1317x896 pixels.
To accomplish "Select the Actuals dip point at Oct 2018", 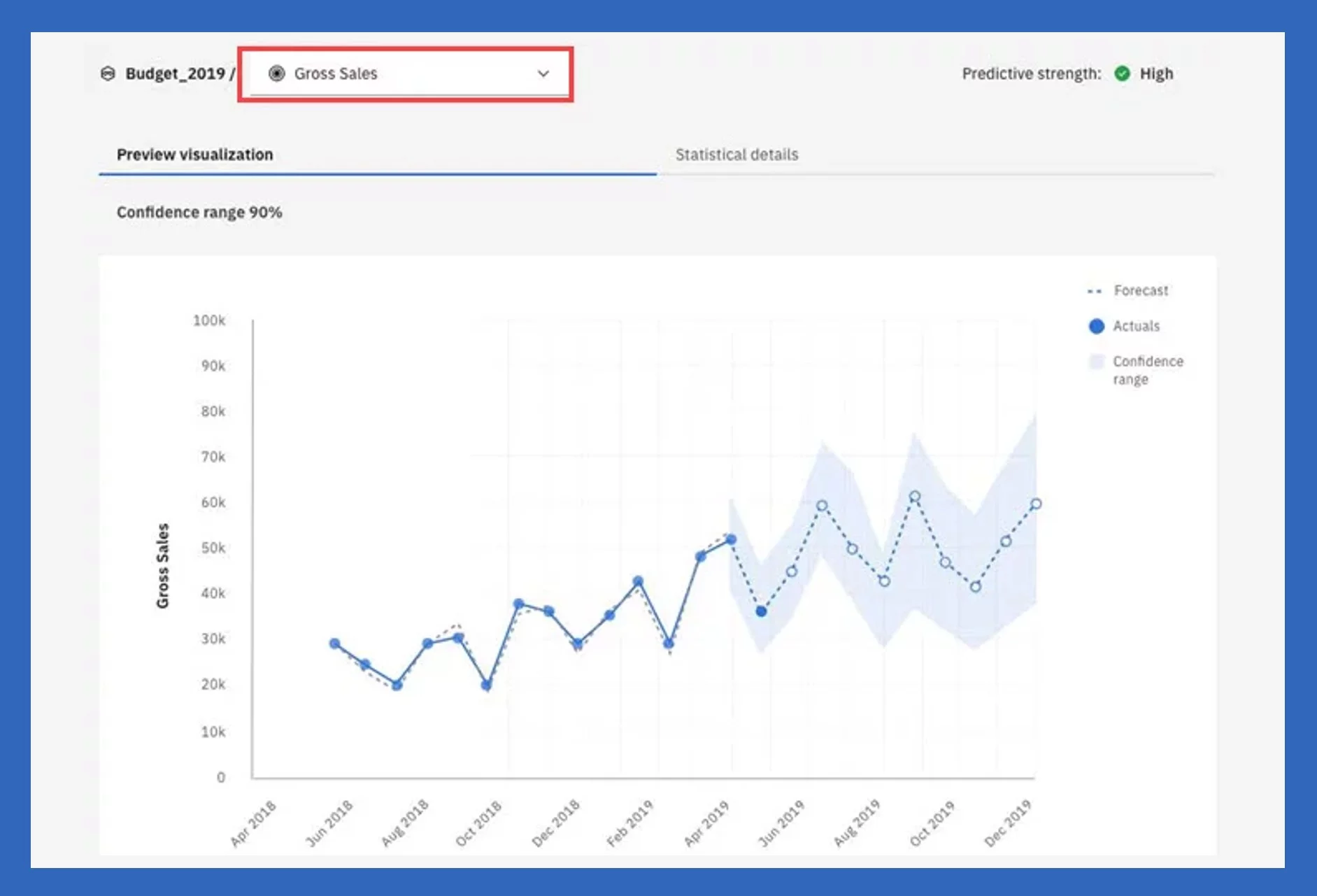I will pyautogui.click(x=487, y=685).
